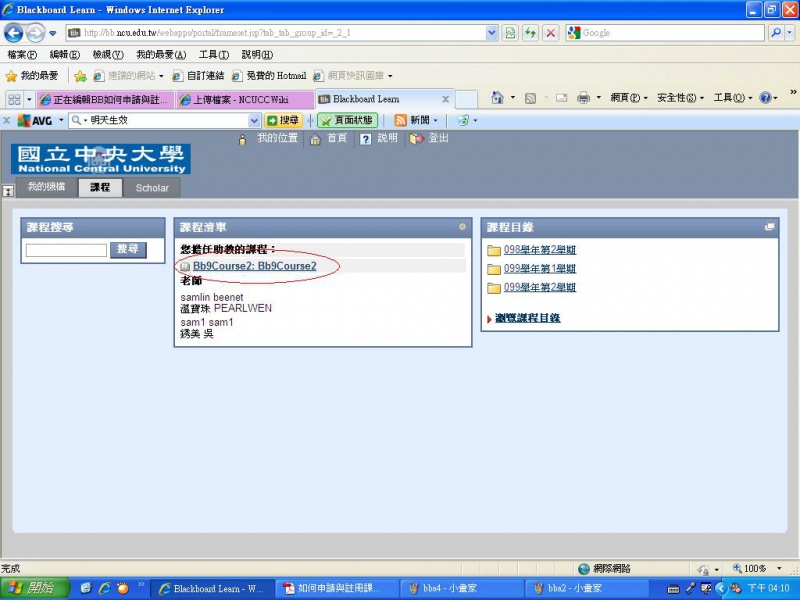The width and height of the screenshot is (800, 600).
Task: Switch to the Scholar tab
Action: pyautogui.click(x=152, y=188)
